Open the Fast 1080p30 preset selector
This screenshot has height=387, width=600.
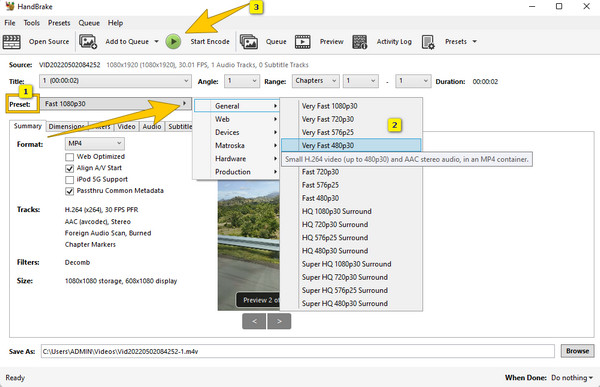(115, 104)
